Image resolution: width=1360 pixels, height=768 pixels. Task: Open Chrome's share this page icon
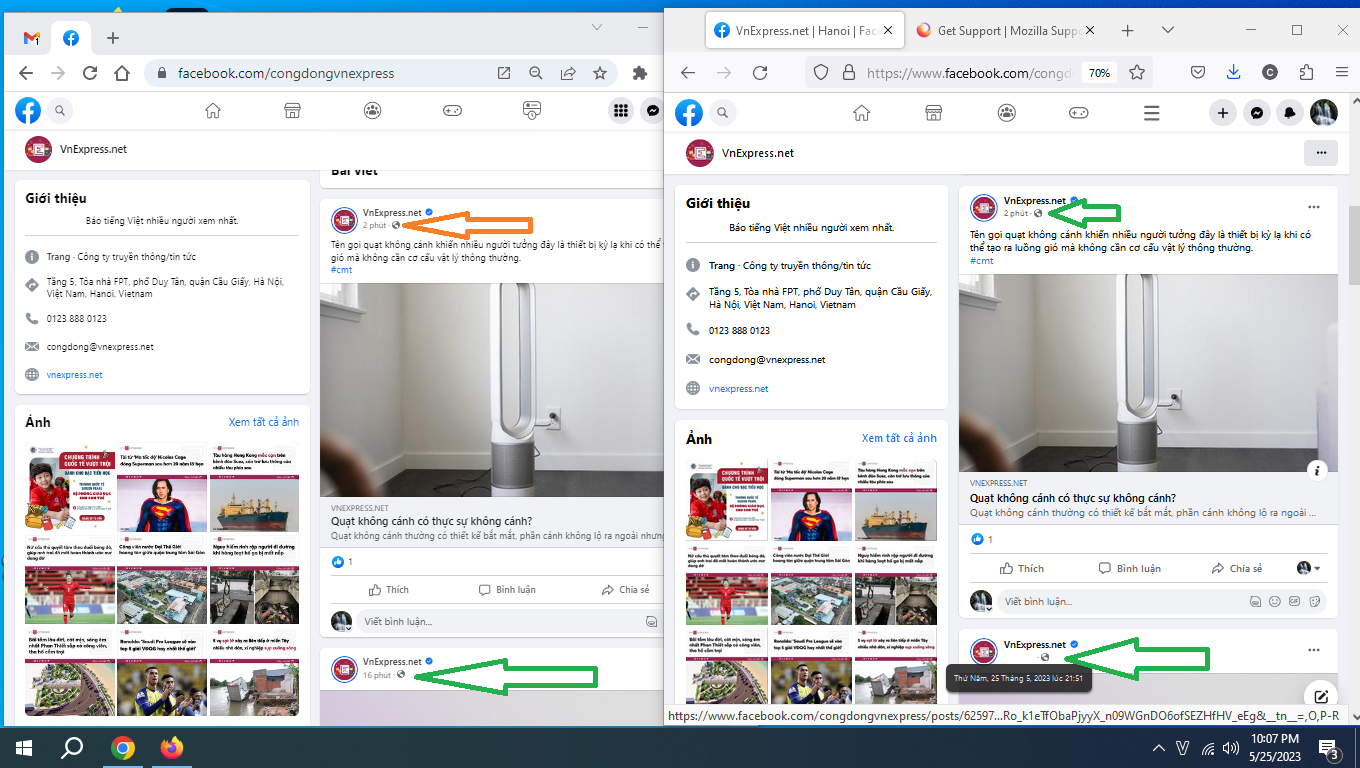coord(568,73)
